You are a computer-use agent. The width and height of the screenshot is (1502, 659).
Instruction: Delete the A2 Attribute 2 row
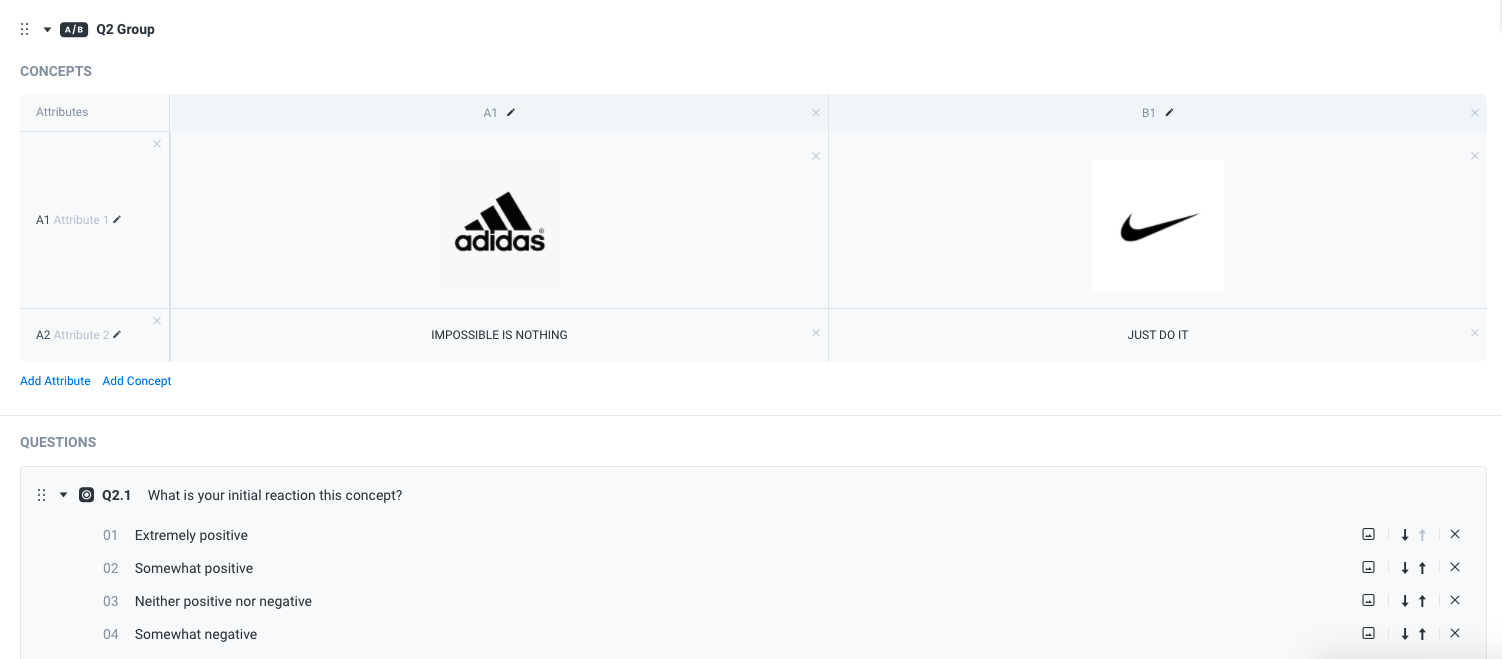point(157,321)
